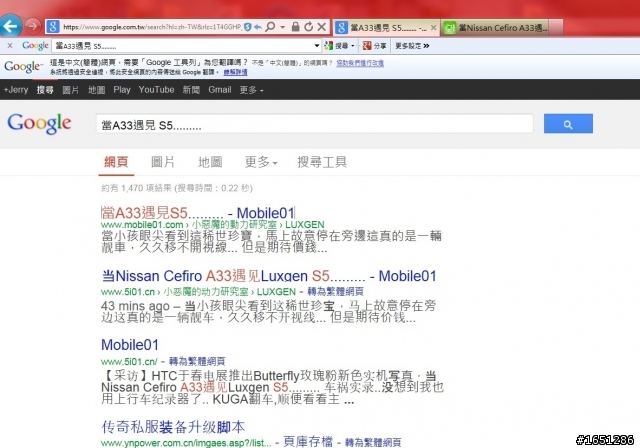Click the large Google logo

[x=40, y=123]
